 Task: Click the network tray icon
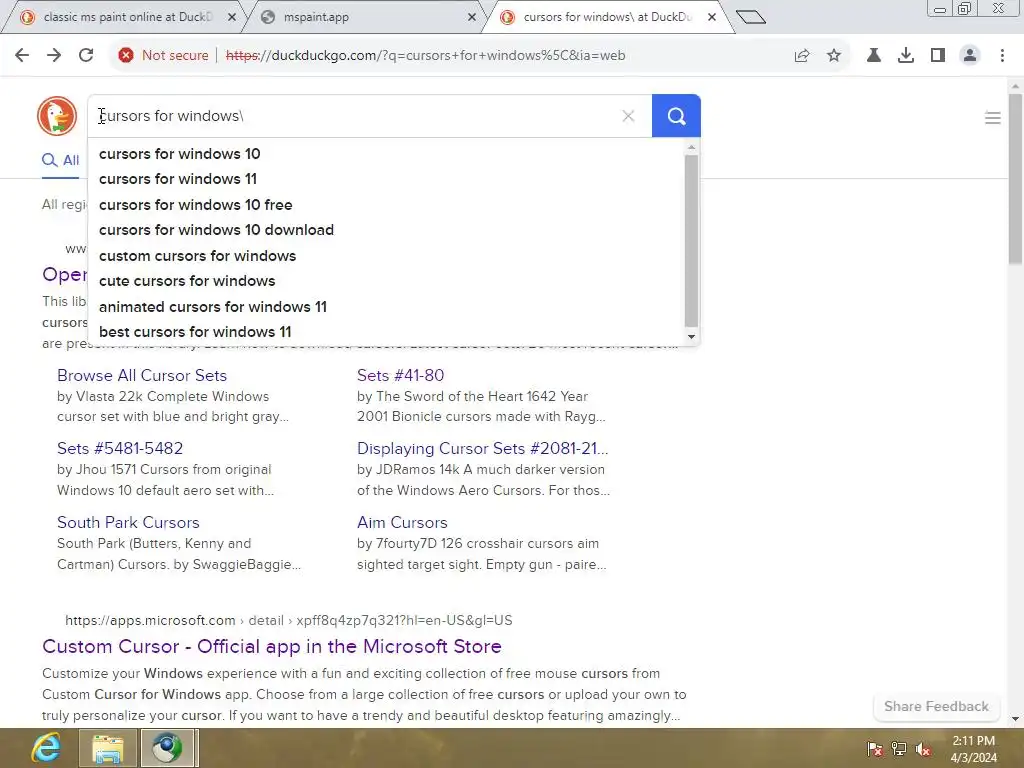click(899, 749)
